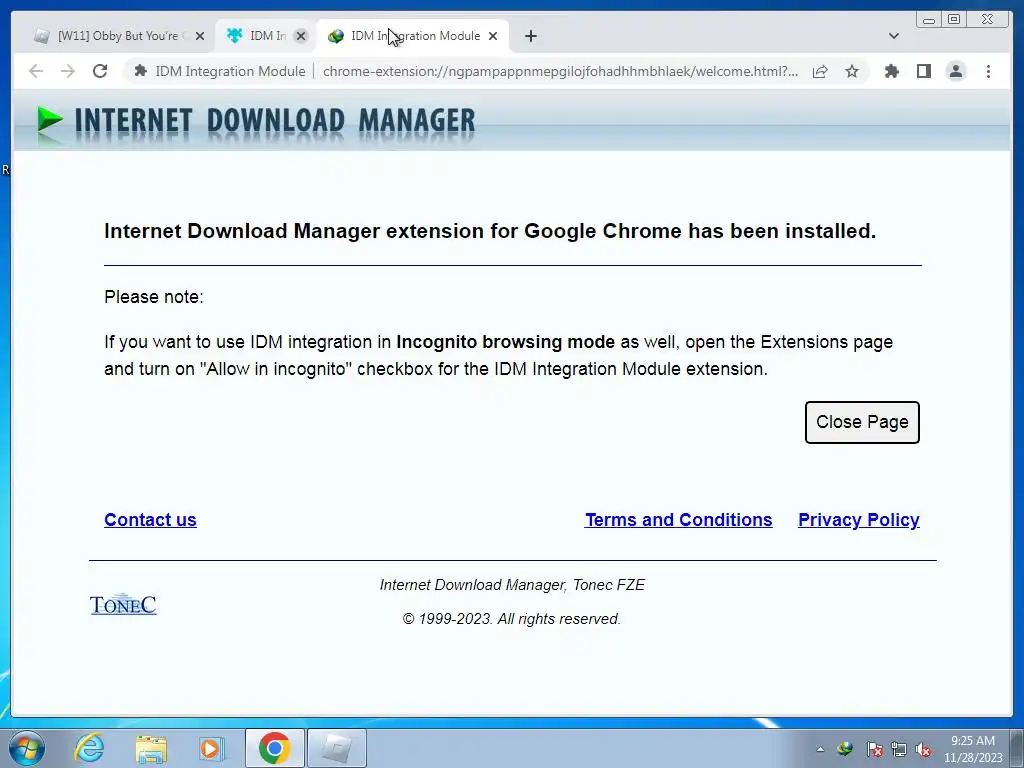
Task: Open the Privacy Policy link
Action: click(x=859, y=520)
